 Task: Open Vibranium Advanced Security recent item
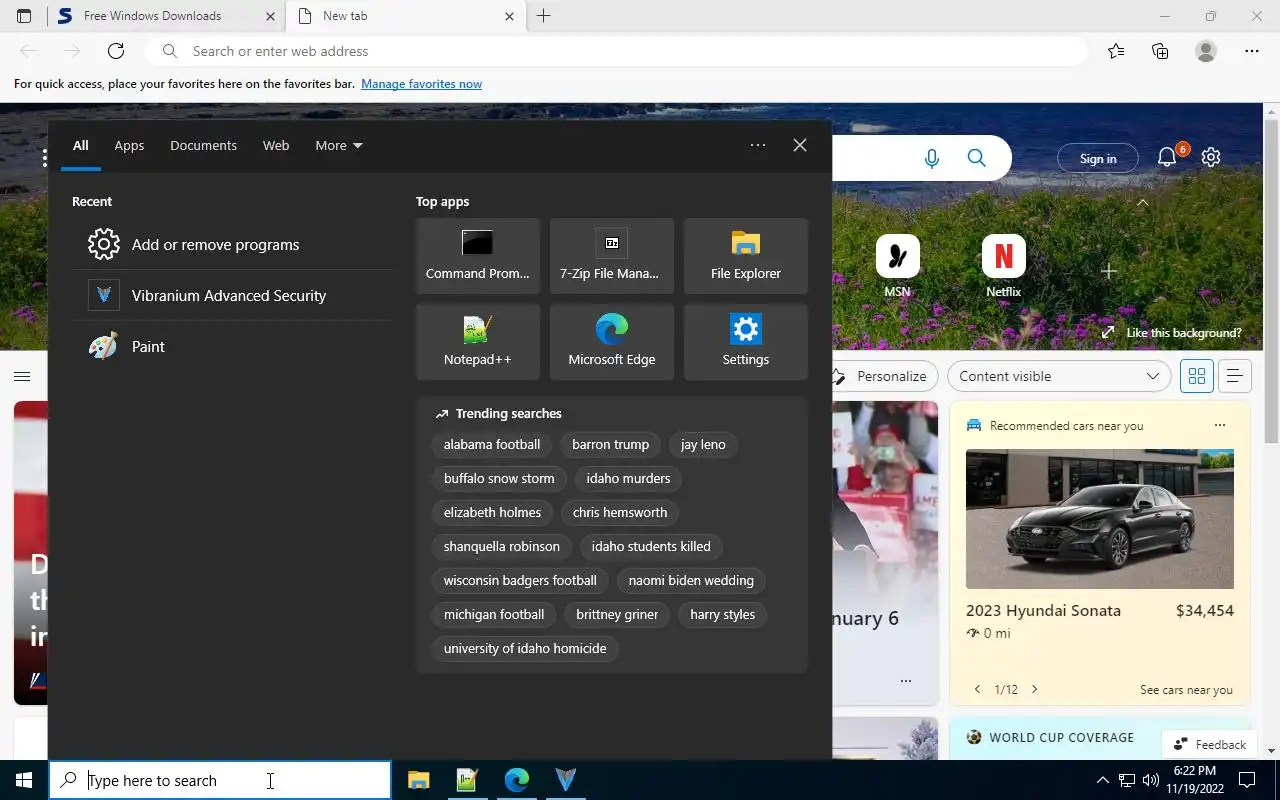point(232,295)
